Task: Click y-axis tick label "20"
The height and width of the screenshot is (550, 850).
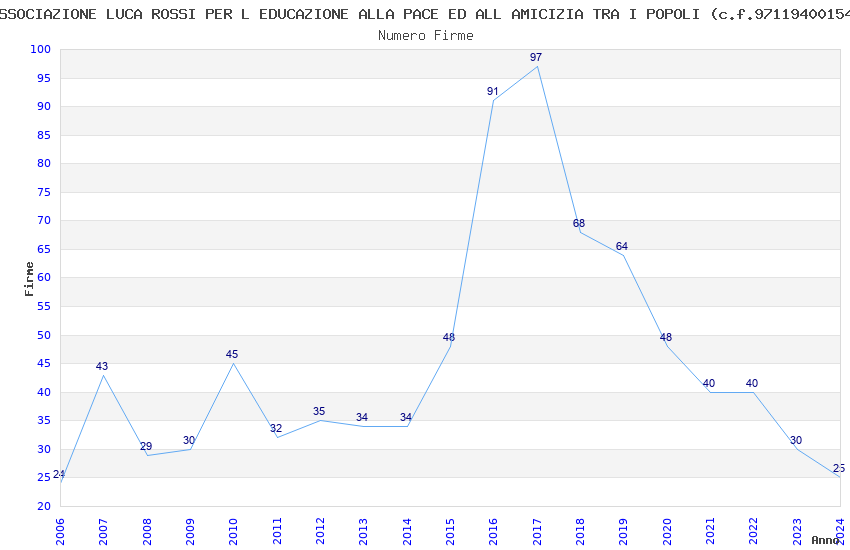Action: pos(44,506)
